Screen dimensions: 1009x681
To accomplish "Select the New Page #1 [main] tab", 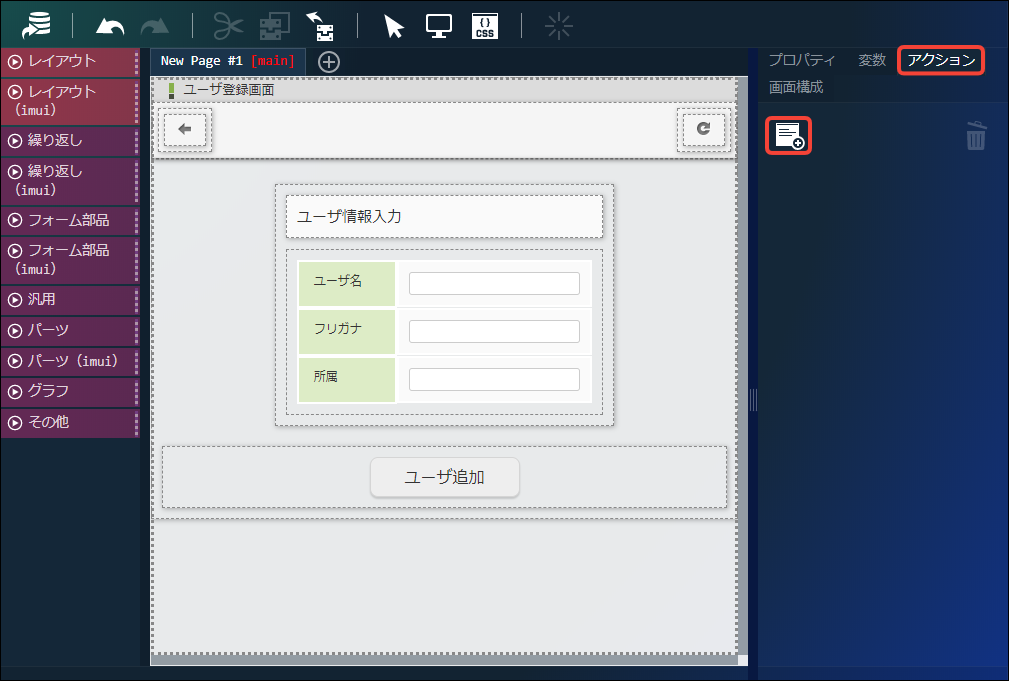I will [x=227, y=61].
